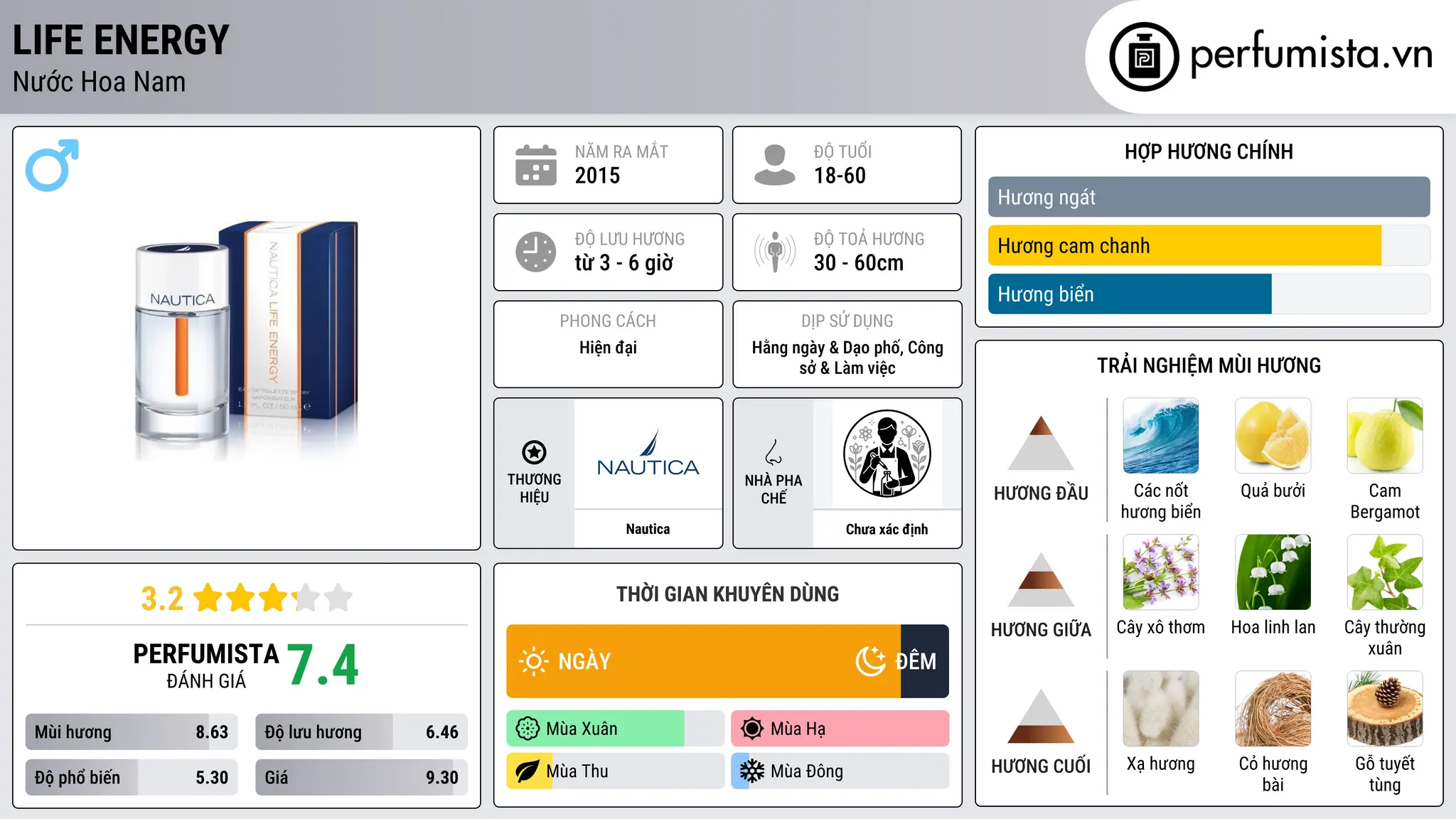Click the Trải nghiệm mùi hương heading
Viewport: 1456px width, 819px height.
[x=1209, y=365]
